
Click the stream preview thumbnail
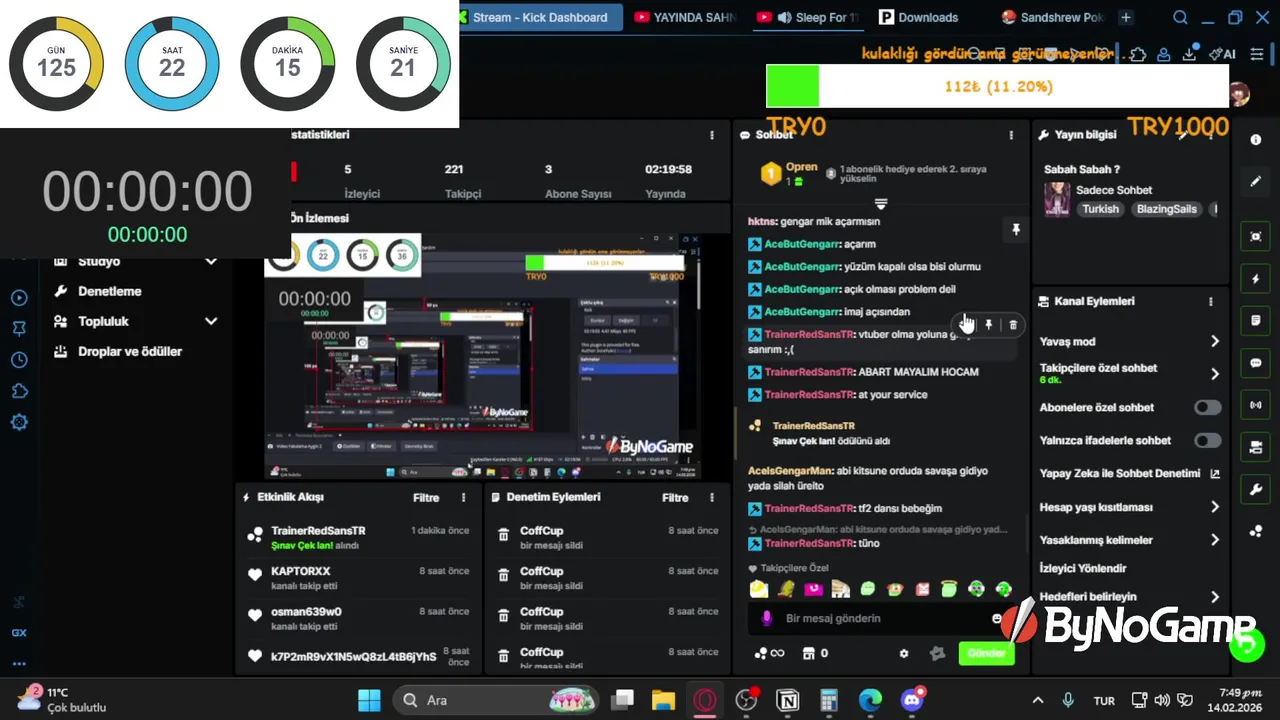[482, 356]
